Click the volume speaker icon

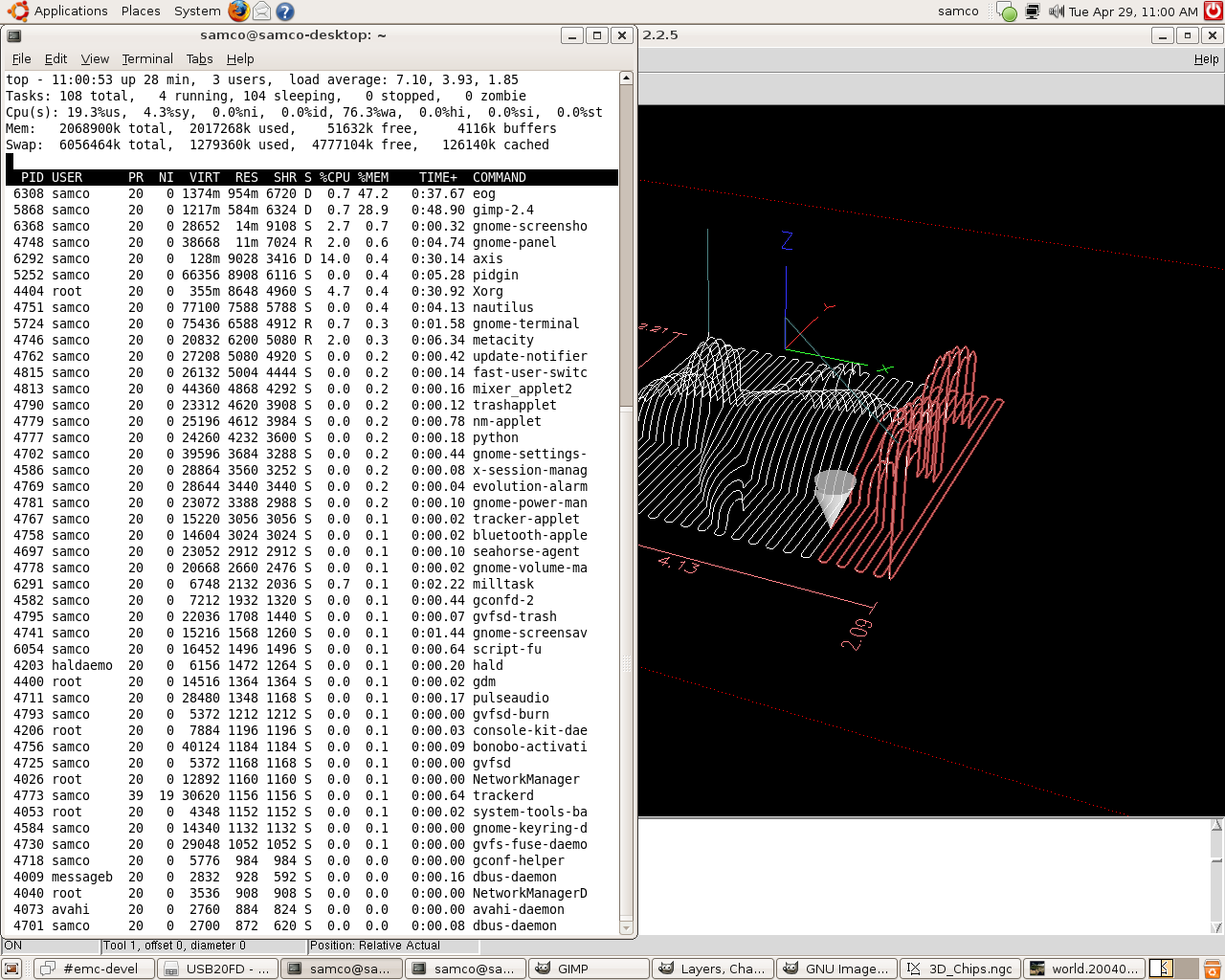[x=1057, y=11]
